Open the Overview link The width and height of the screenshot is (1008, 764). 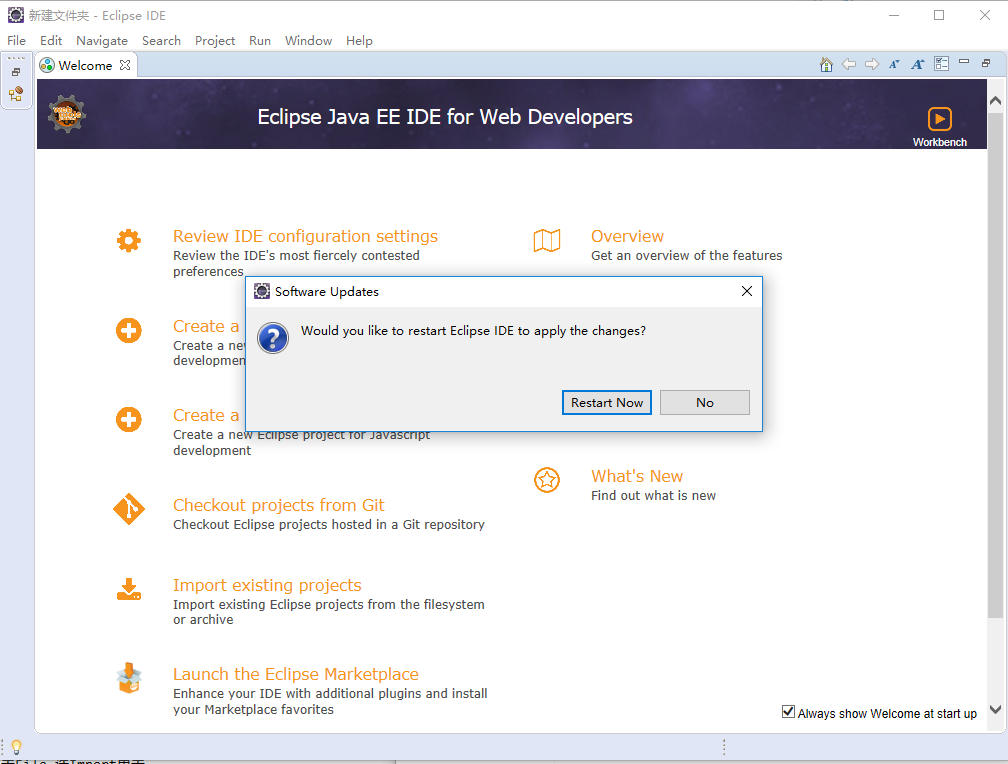click(627, 236)
